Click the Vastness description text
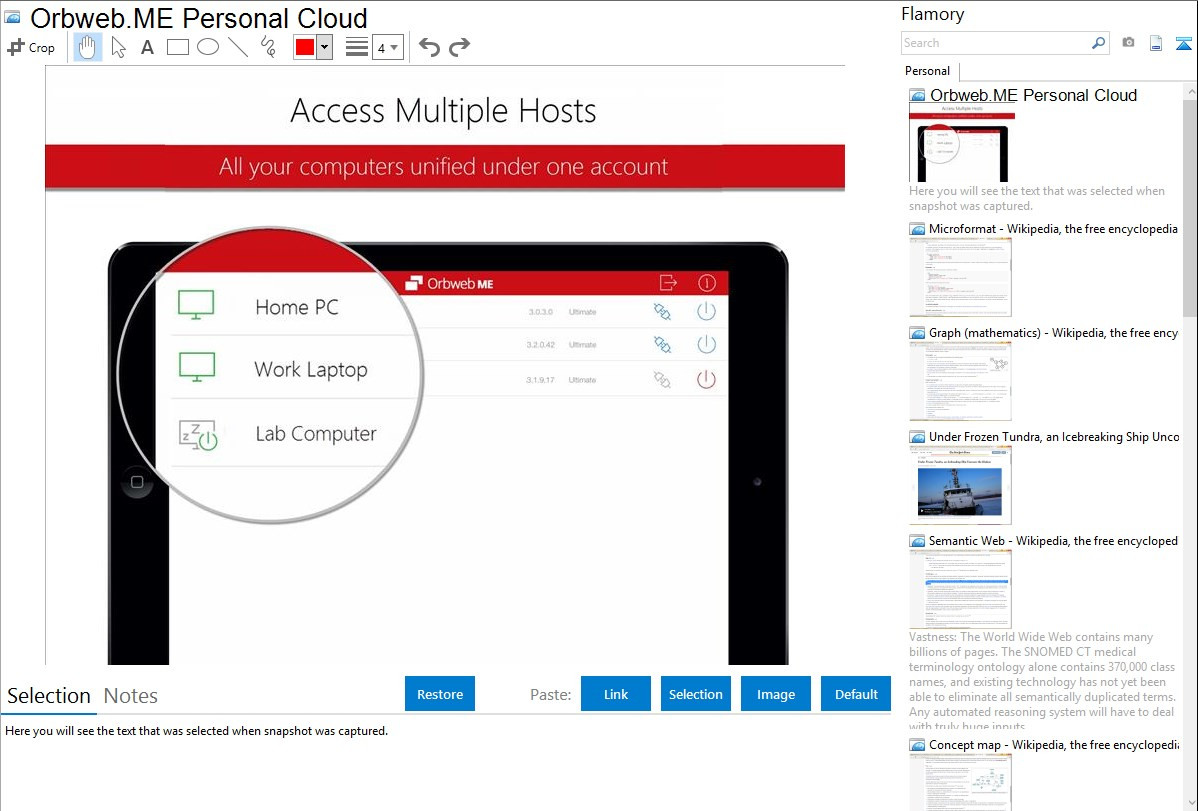The height and width of the screenshot is (811, 1198). click(x=1043, y=681)
